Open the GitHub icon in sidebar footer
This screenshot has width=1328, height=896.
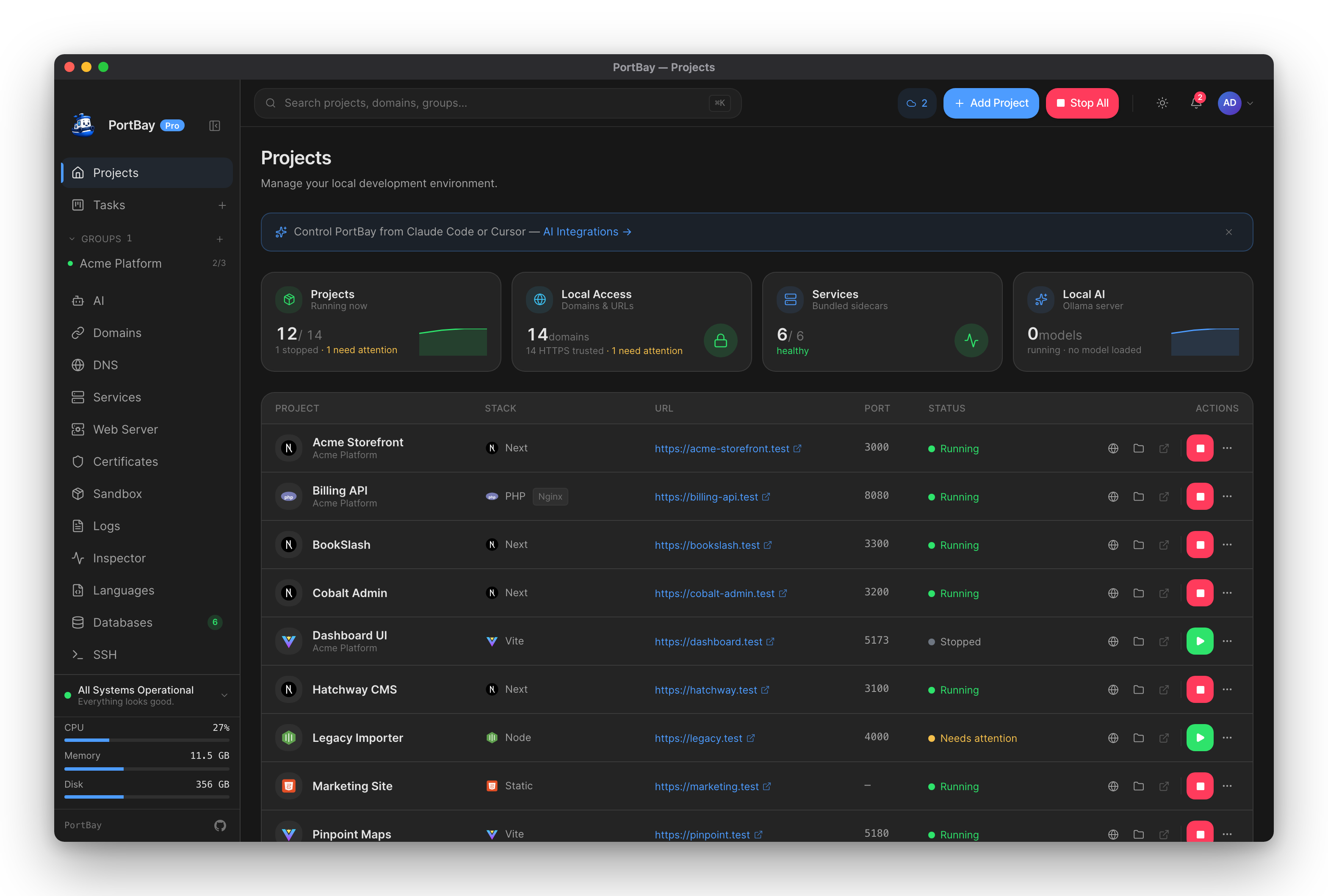point(220,825)
